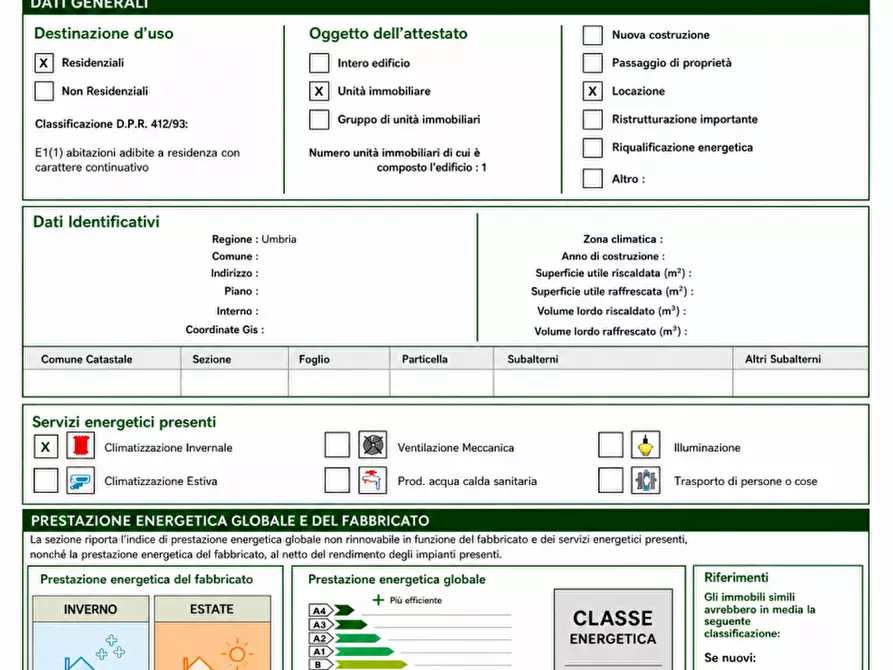Click the fan icon for Ventilazione Meccanica

(372, 445)
